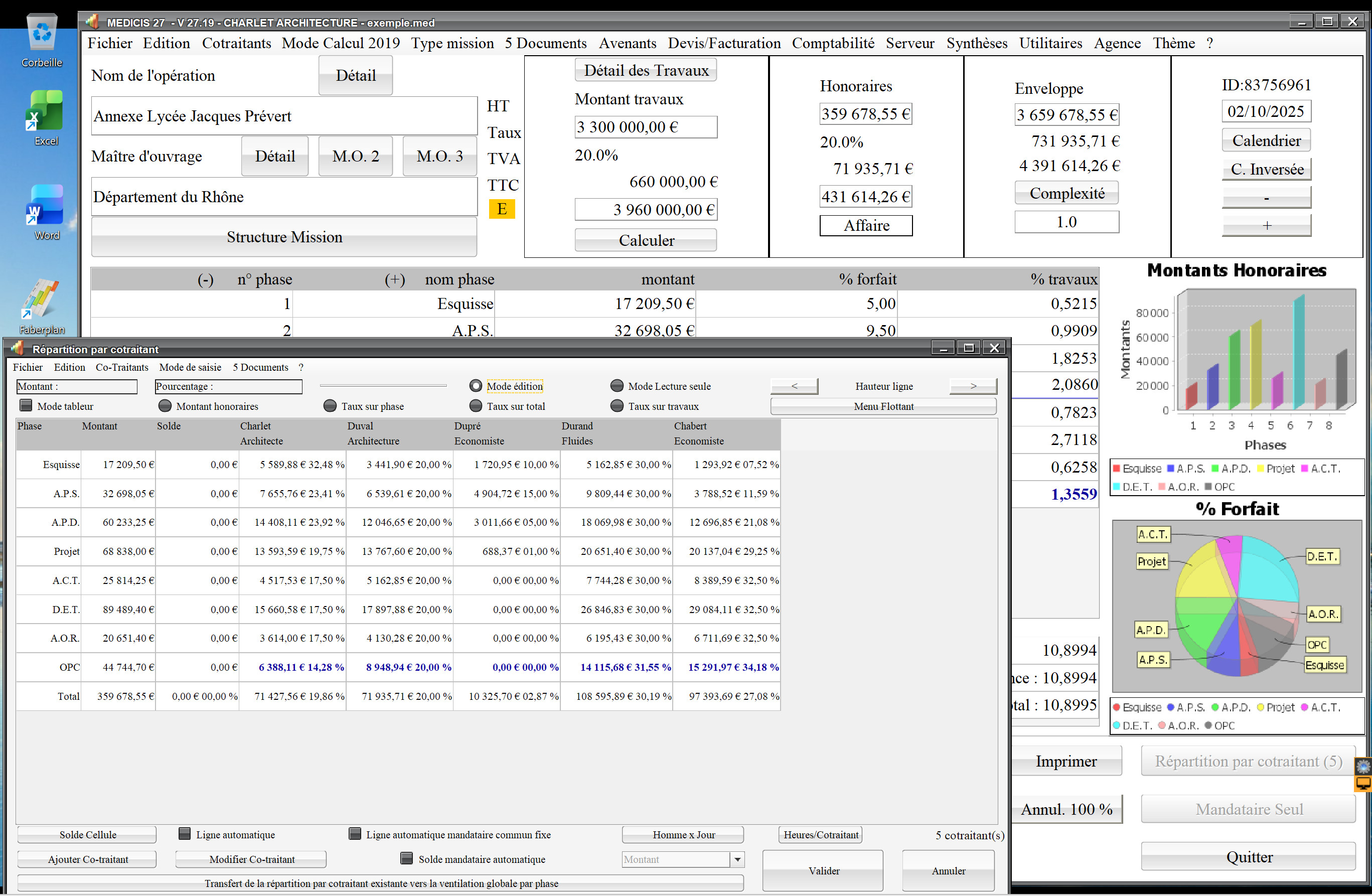1372x896 pixels.
Task: Select the Mode édition radio button
Action: click(476, 386)
